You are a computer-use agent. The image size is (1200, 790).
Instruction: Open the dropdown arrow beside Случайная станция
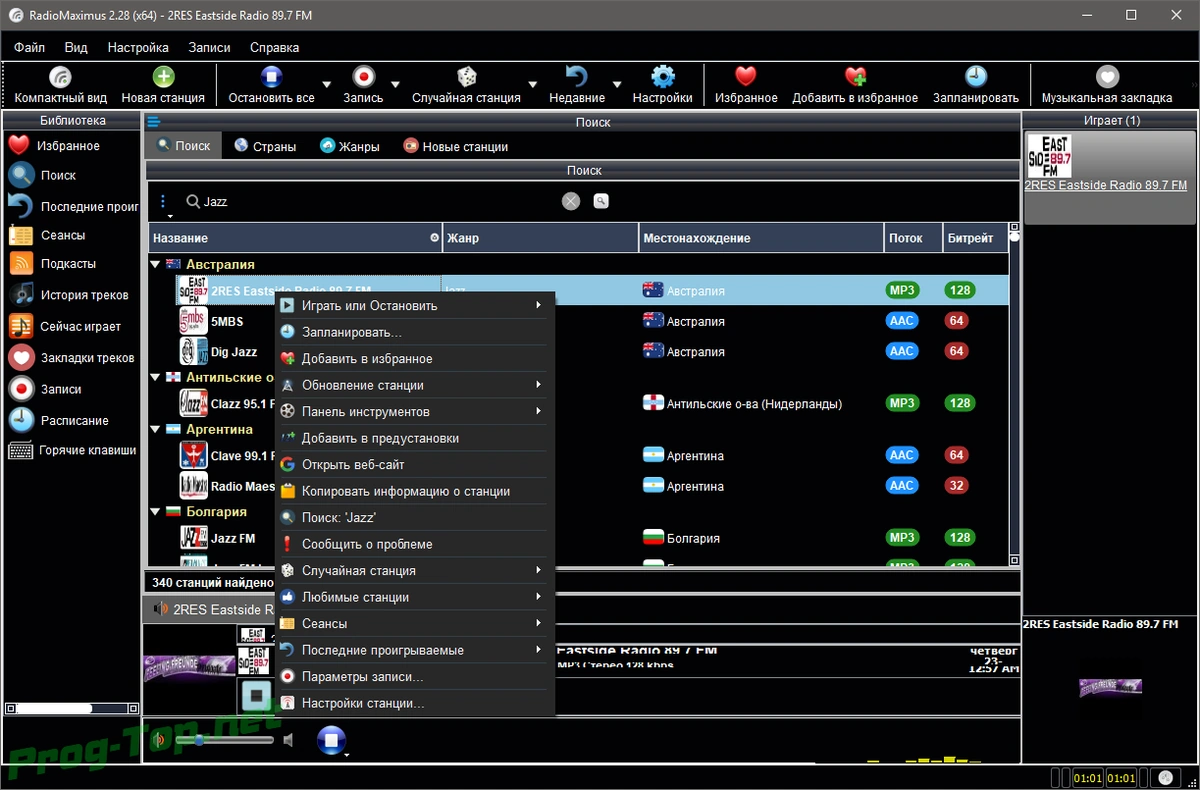(x=533, y=85)
